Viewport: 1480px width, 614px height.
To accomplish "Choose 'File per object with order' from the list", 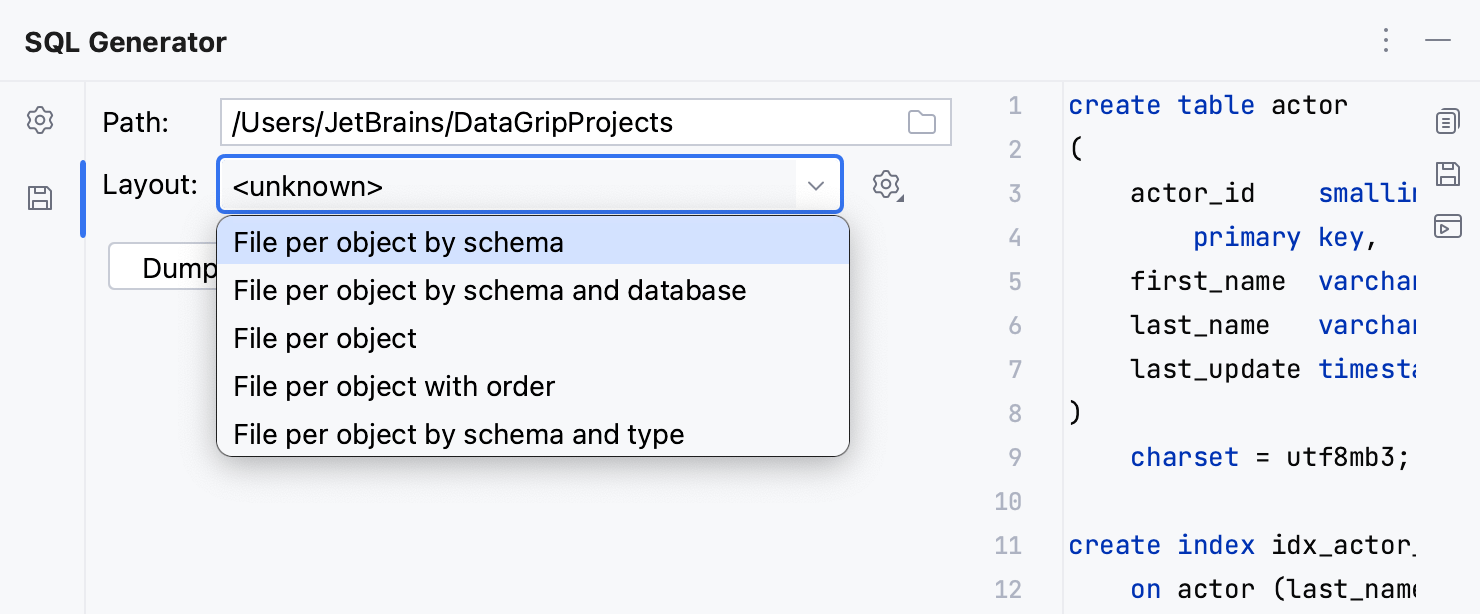I will click(x=393, y=386).
